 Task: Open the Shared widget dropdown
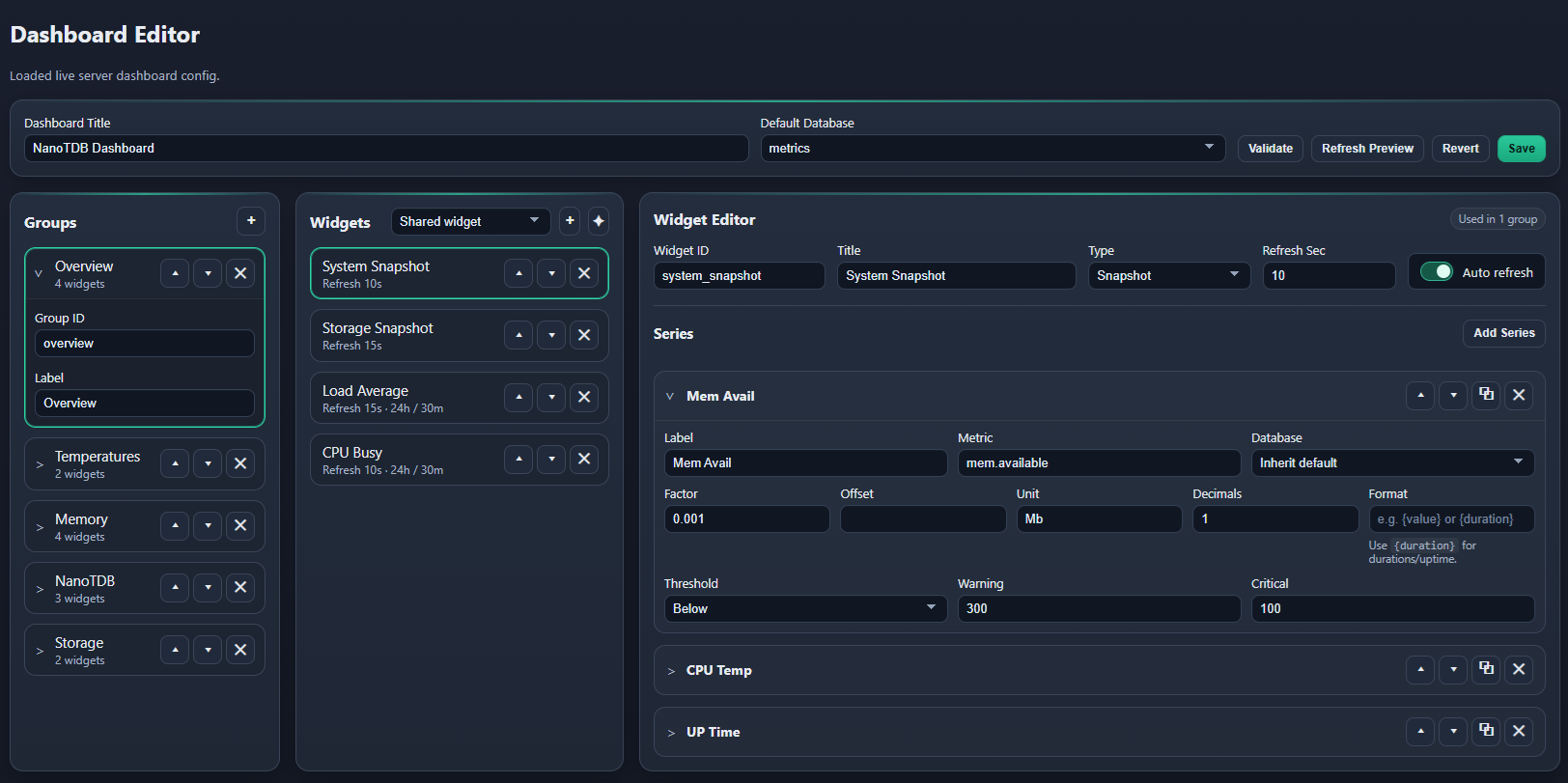[x=470, y=221]
